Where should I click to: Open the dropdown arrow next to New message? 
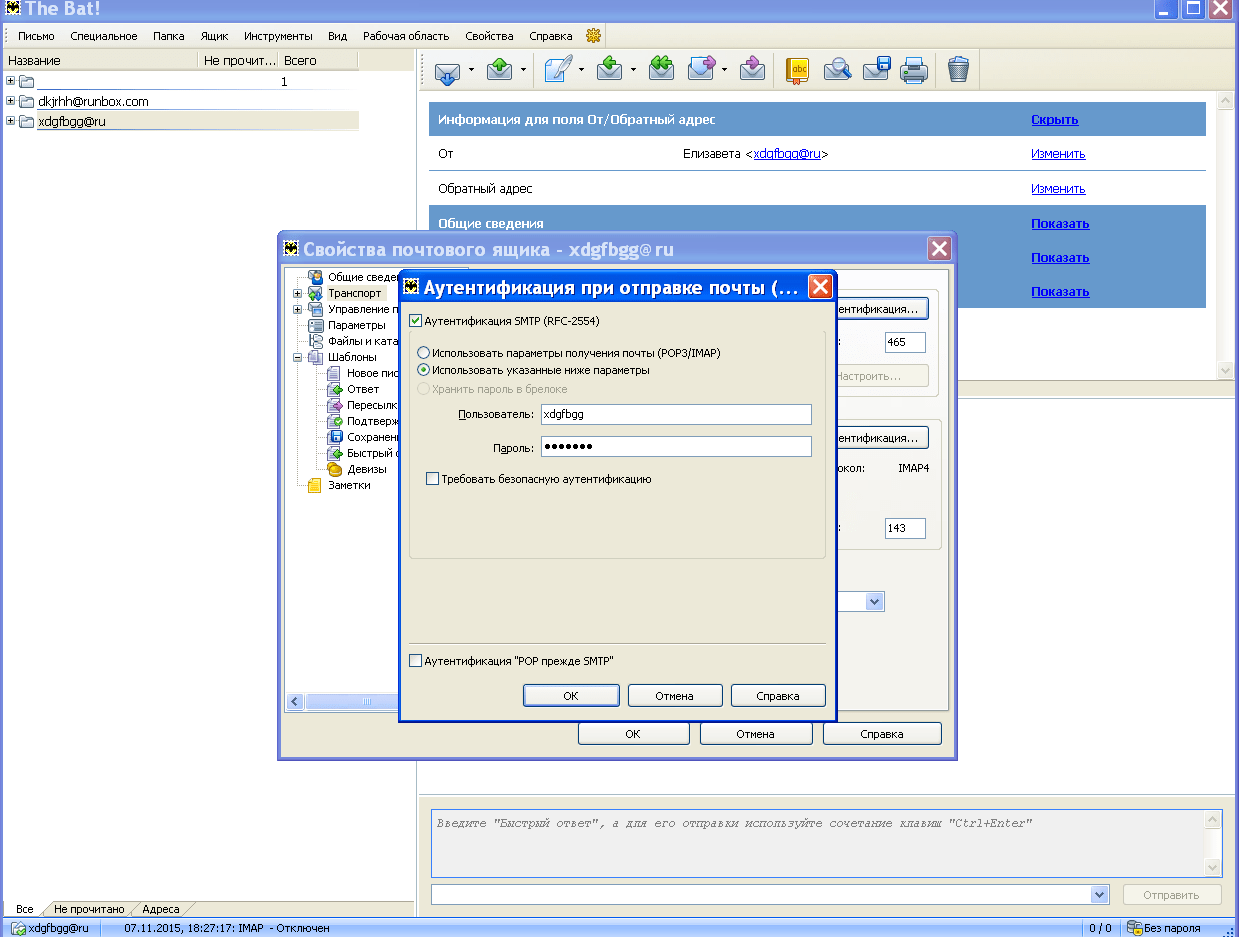pos(581,70)
